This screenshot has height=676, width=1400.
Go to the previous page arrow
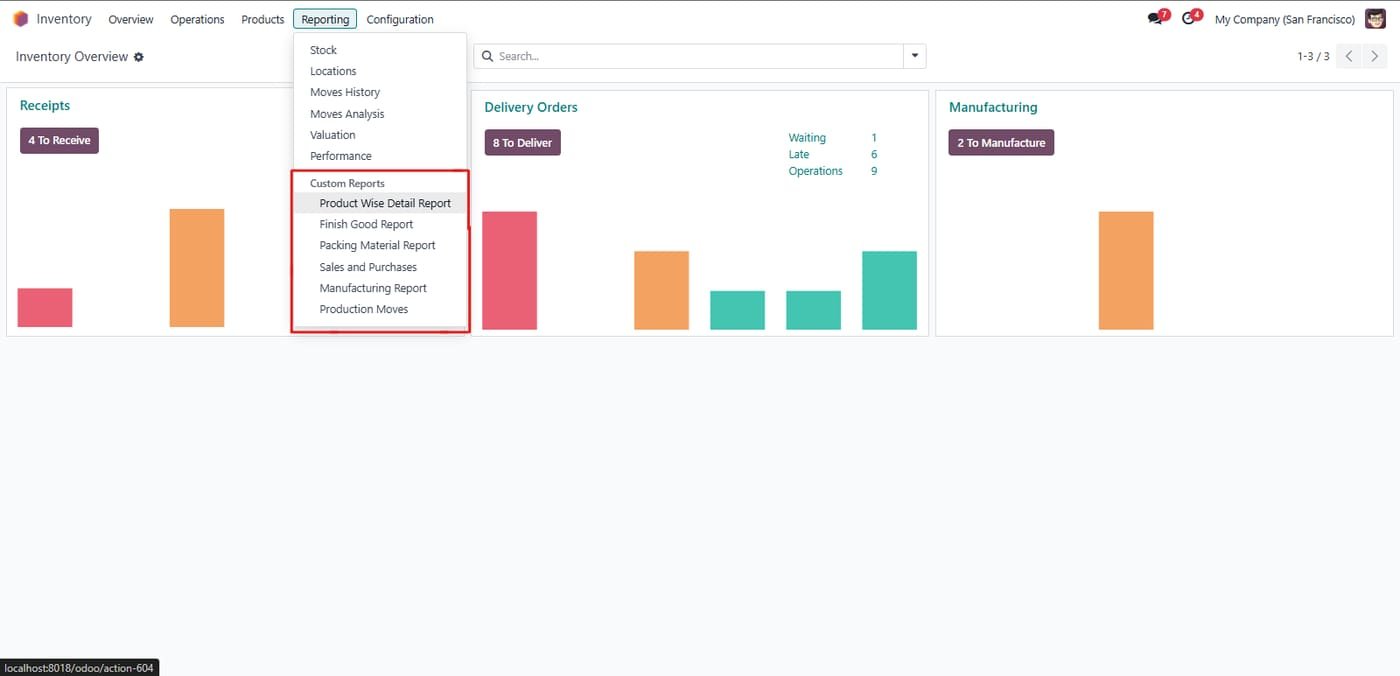(1349, 56)
